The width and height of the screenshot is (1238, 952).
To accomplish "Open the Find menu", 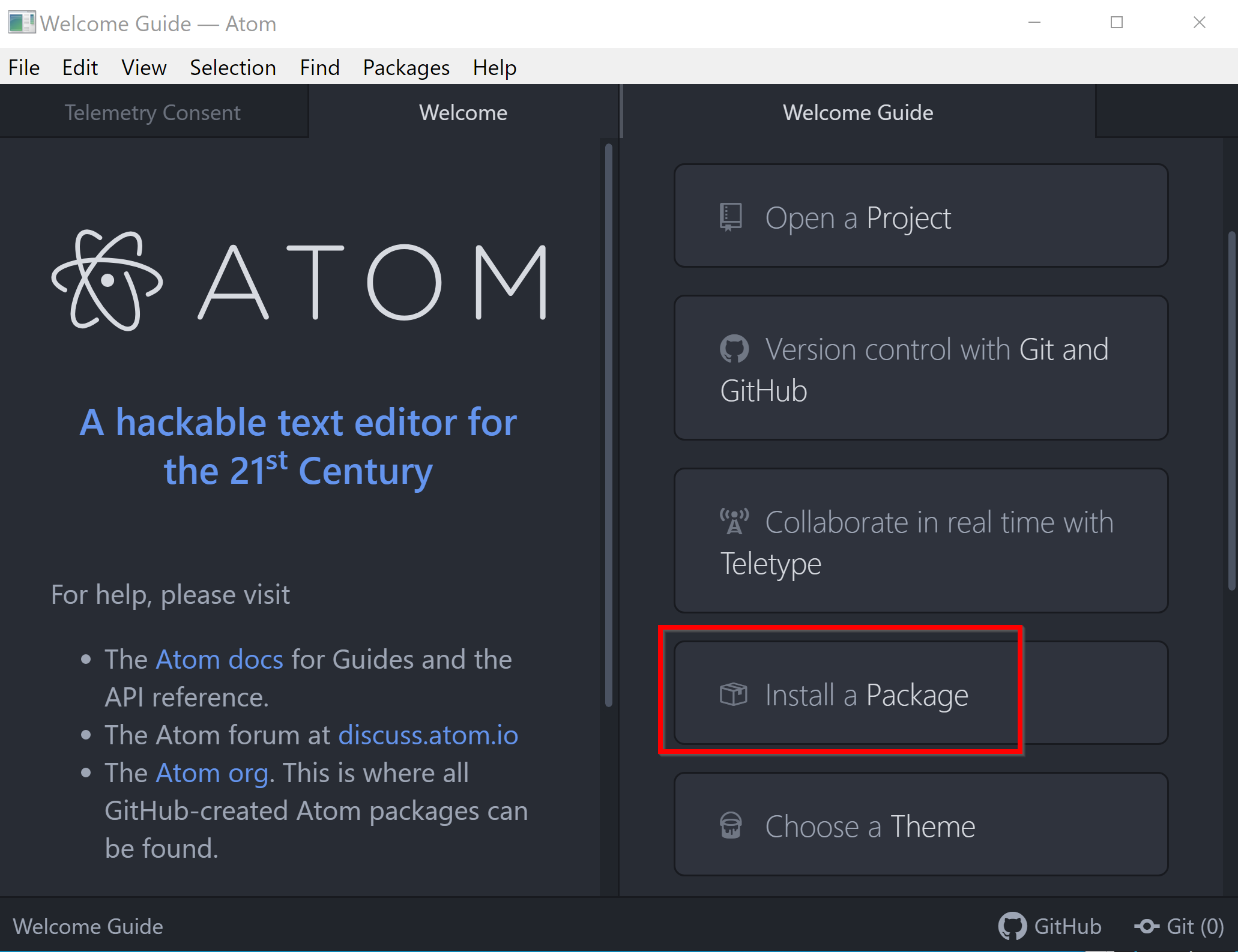I will pyautogui.click(x=319, y=67).
